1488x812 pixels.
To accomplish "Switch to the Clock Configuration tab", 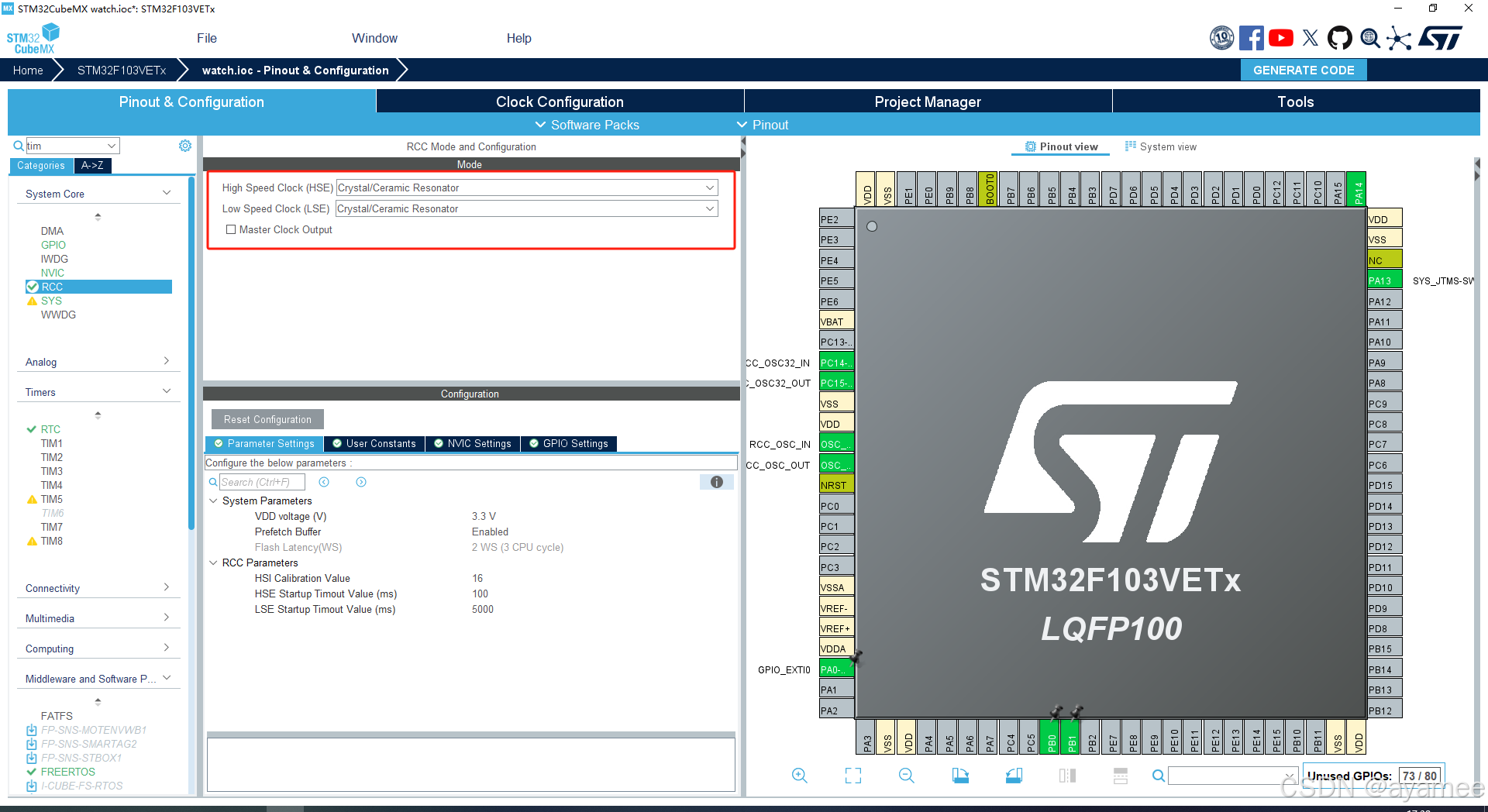I will (559, 101).
